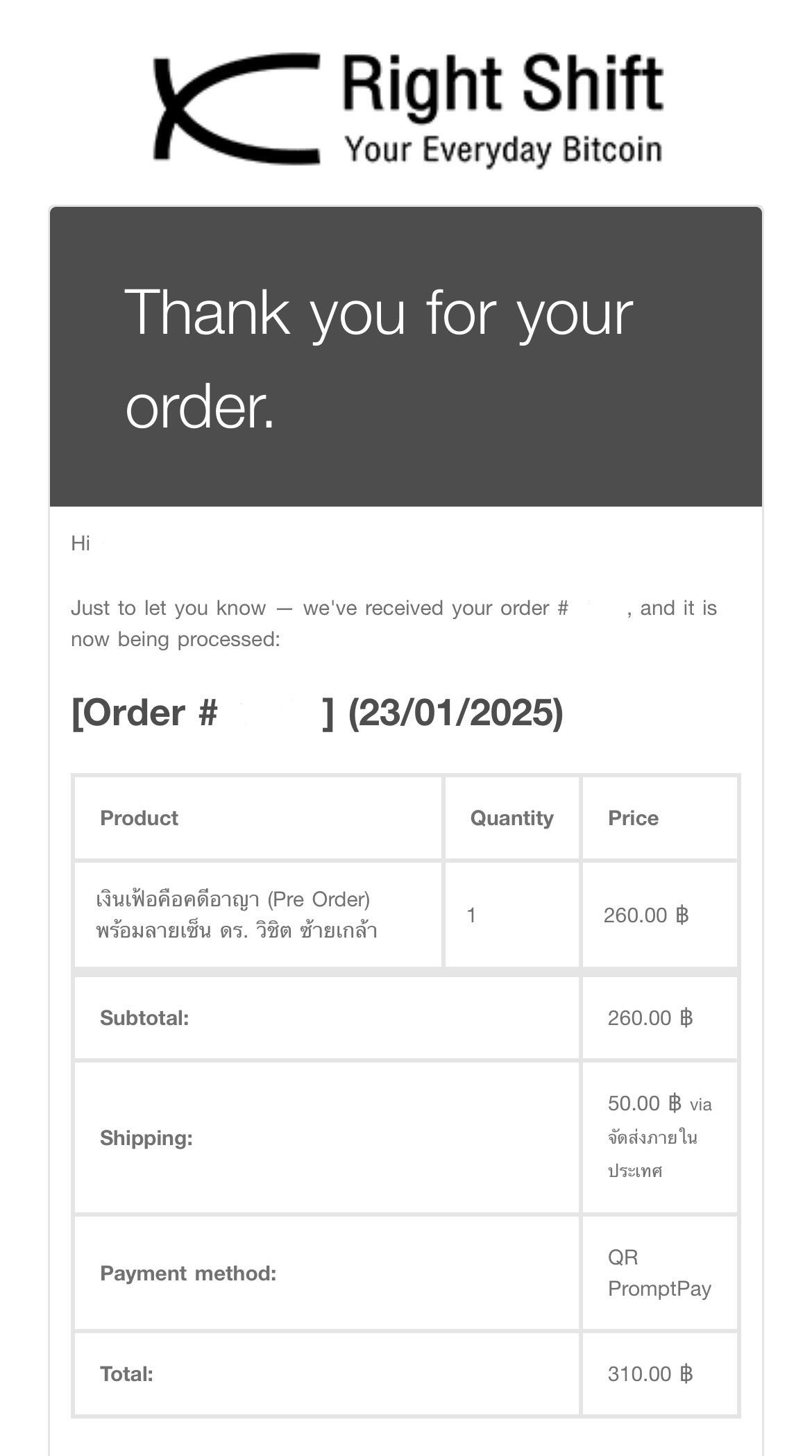Click the total amount 310.00 ฿

[x=650, y=1374]
